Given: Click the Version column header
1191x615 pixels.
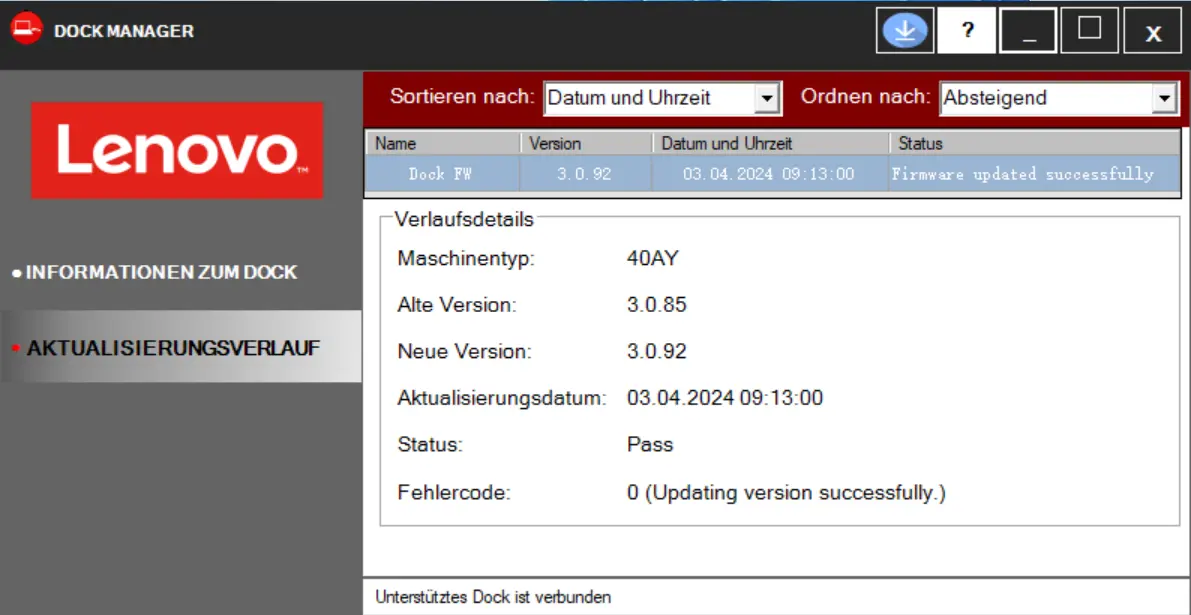Looking at the screenshot, I should [x=585, y=143].
